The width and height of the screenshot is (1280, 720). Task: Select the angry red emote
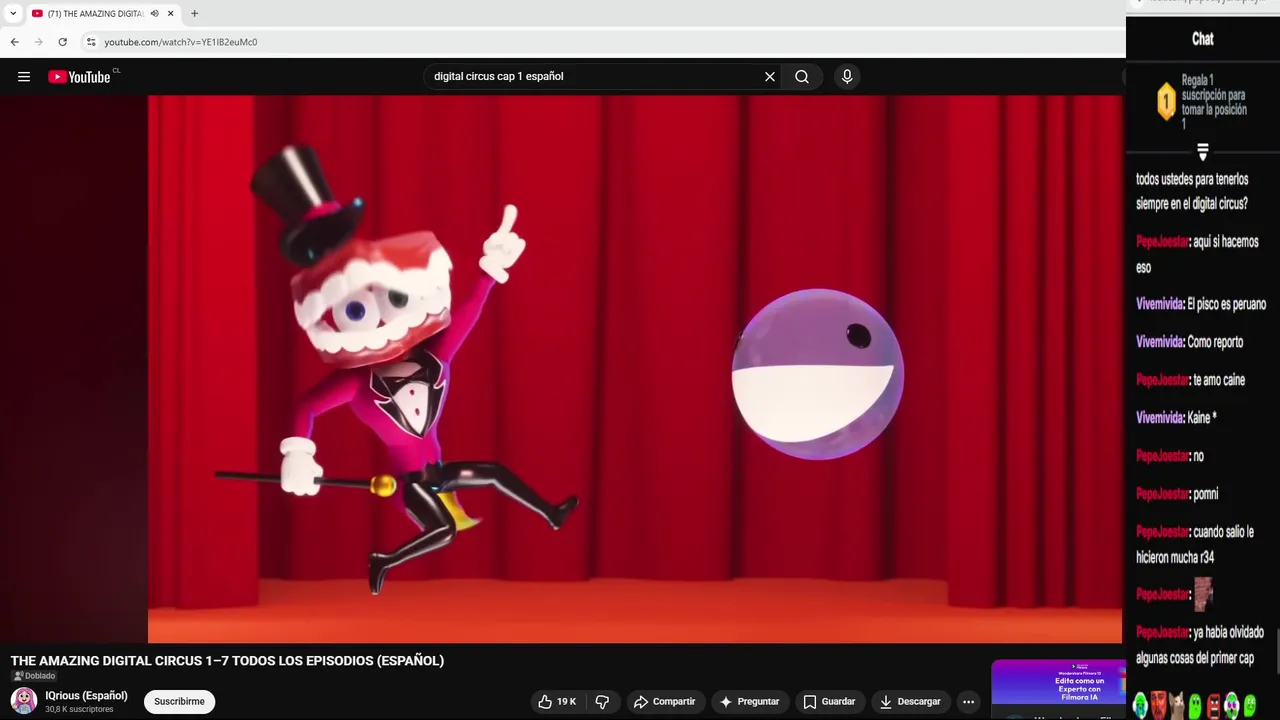[x=1213, y=705]
